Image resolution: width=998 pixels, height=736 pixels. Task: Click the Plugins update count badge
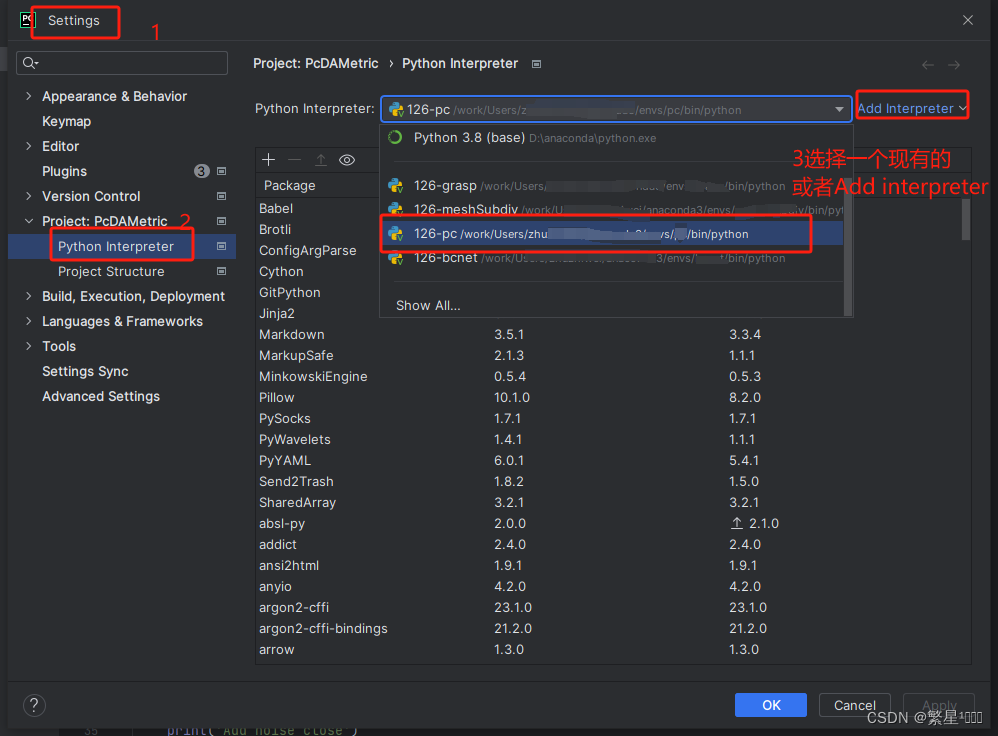201,171
